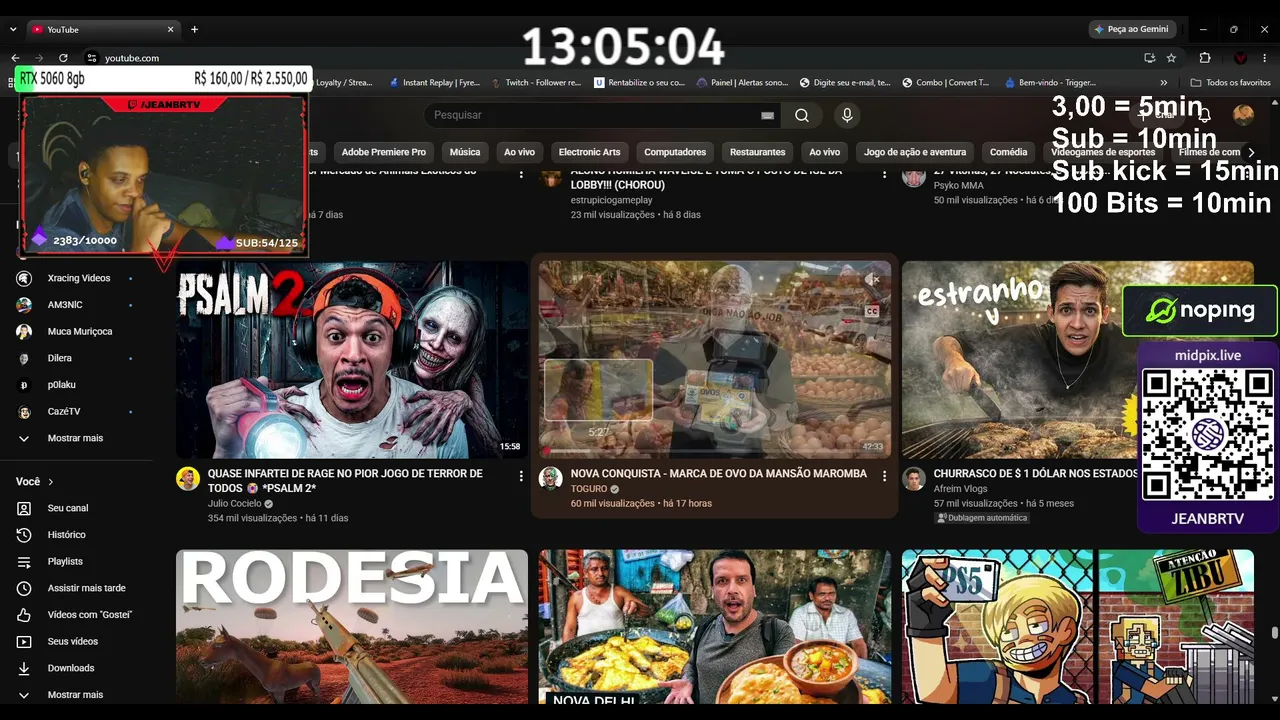
Task: Select the Música chip
Action: [465, 152]
